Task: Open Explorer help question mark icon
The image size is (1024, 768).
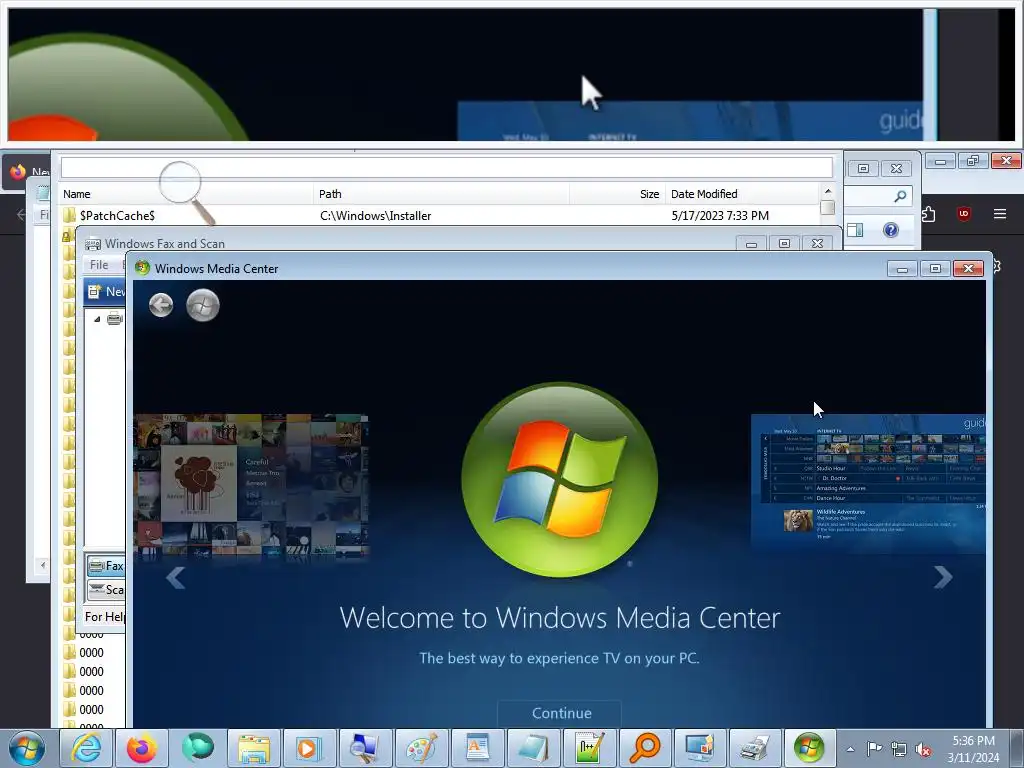Action: pyautogui.click(x=891, y=230)
